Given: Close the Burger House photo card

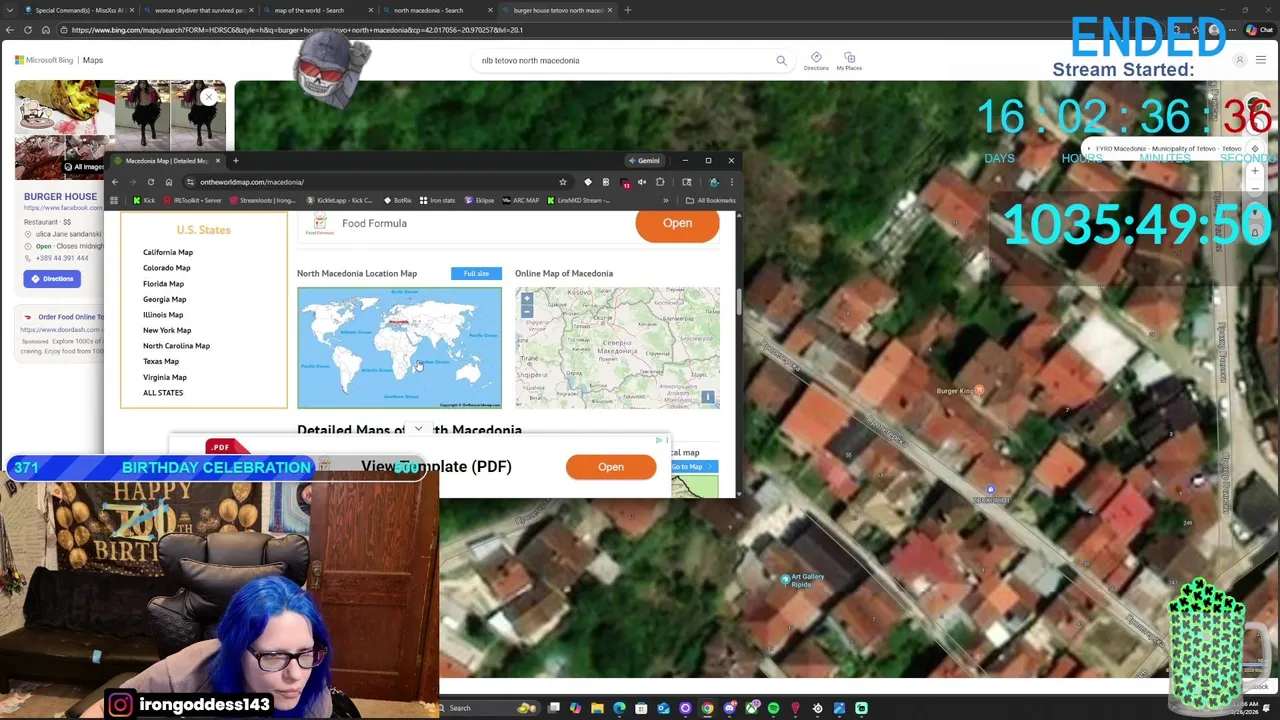Looking at the screenshot, I should click(x=209, y=97).
